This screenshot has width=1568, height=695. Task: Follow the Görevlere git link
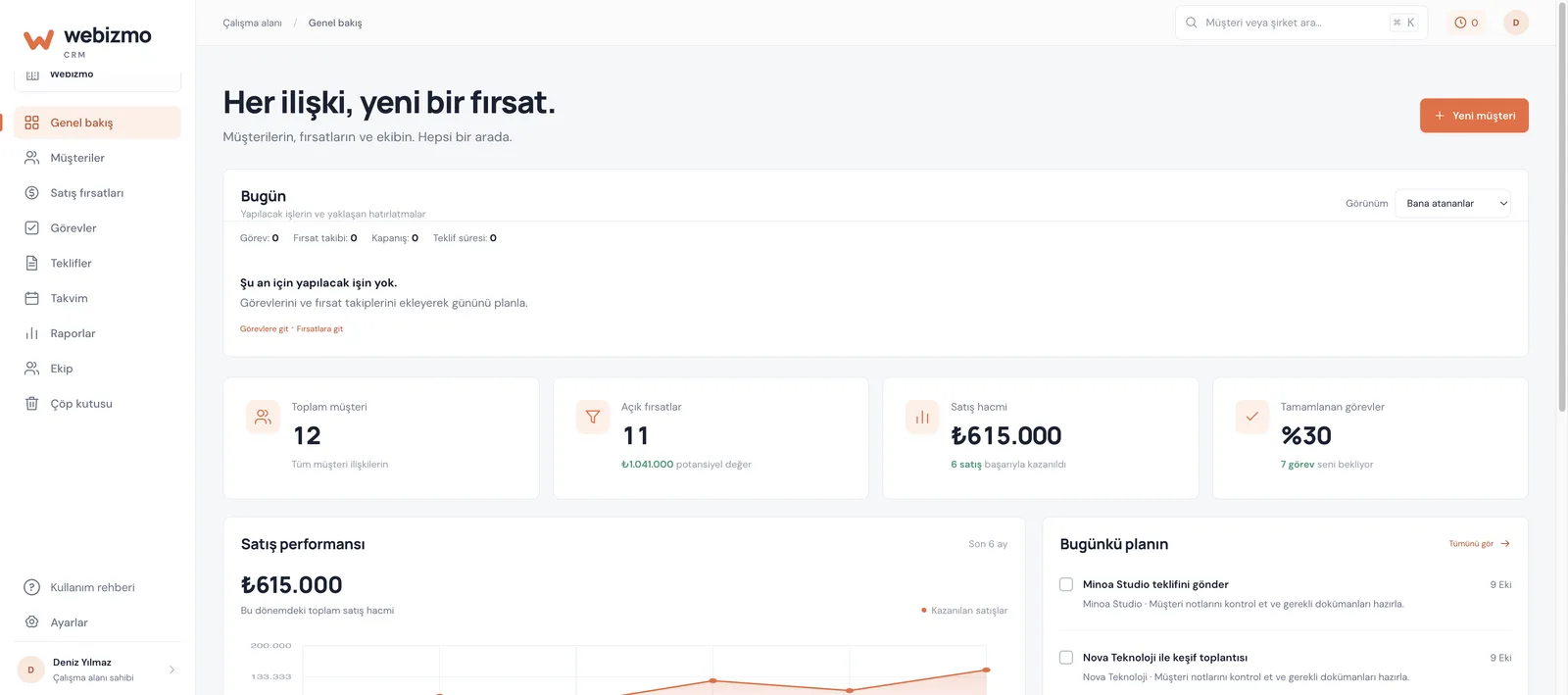tap(264, 329)
